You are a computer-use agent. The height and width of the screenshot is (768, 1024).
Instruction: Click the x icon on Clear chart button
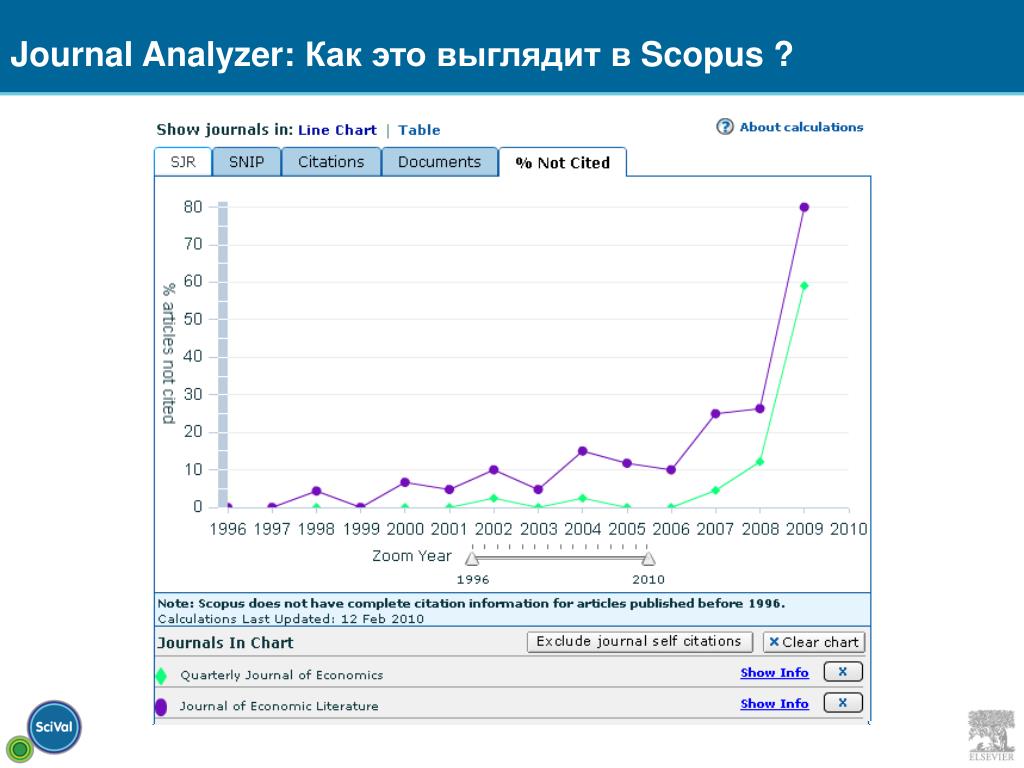point(774,642)
